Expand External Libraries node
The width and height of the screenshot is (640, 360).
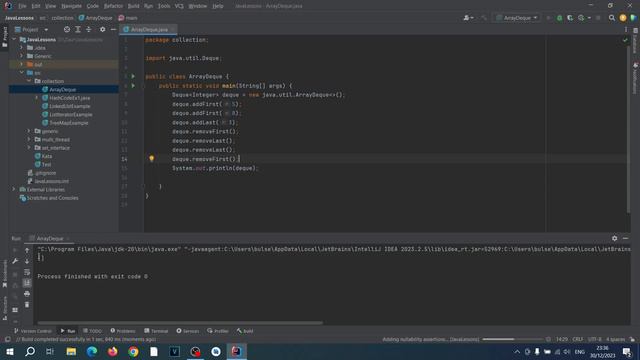tap(14, 189)
